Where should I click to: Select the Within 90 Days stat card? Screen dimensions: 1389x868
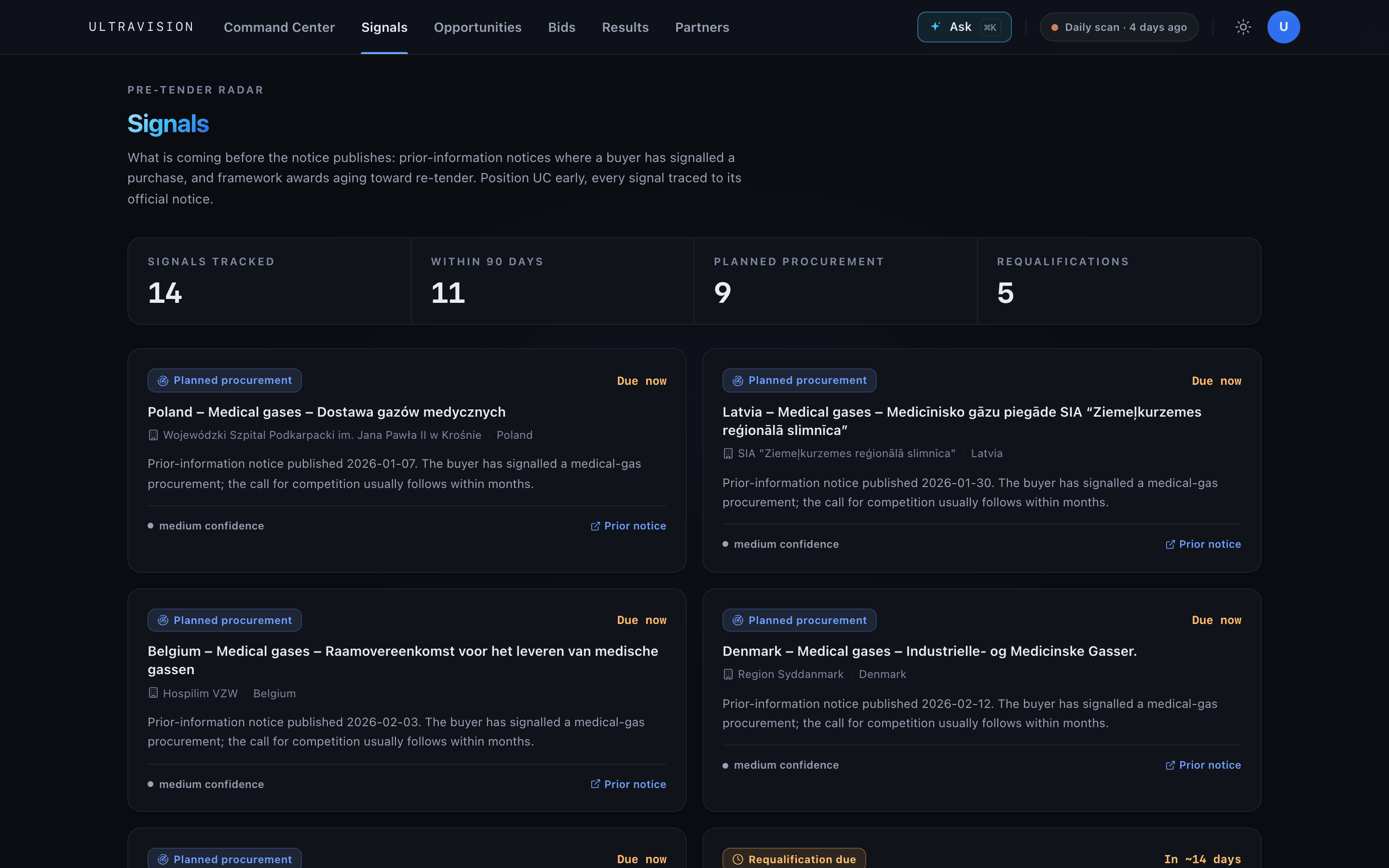click(x=552, y=281)
